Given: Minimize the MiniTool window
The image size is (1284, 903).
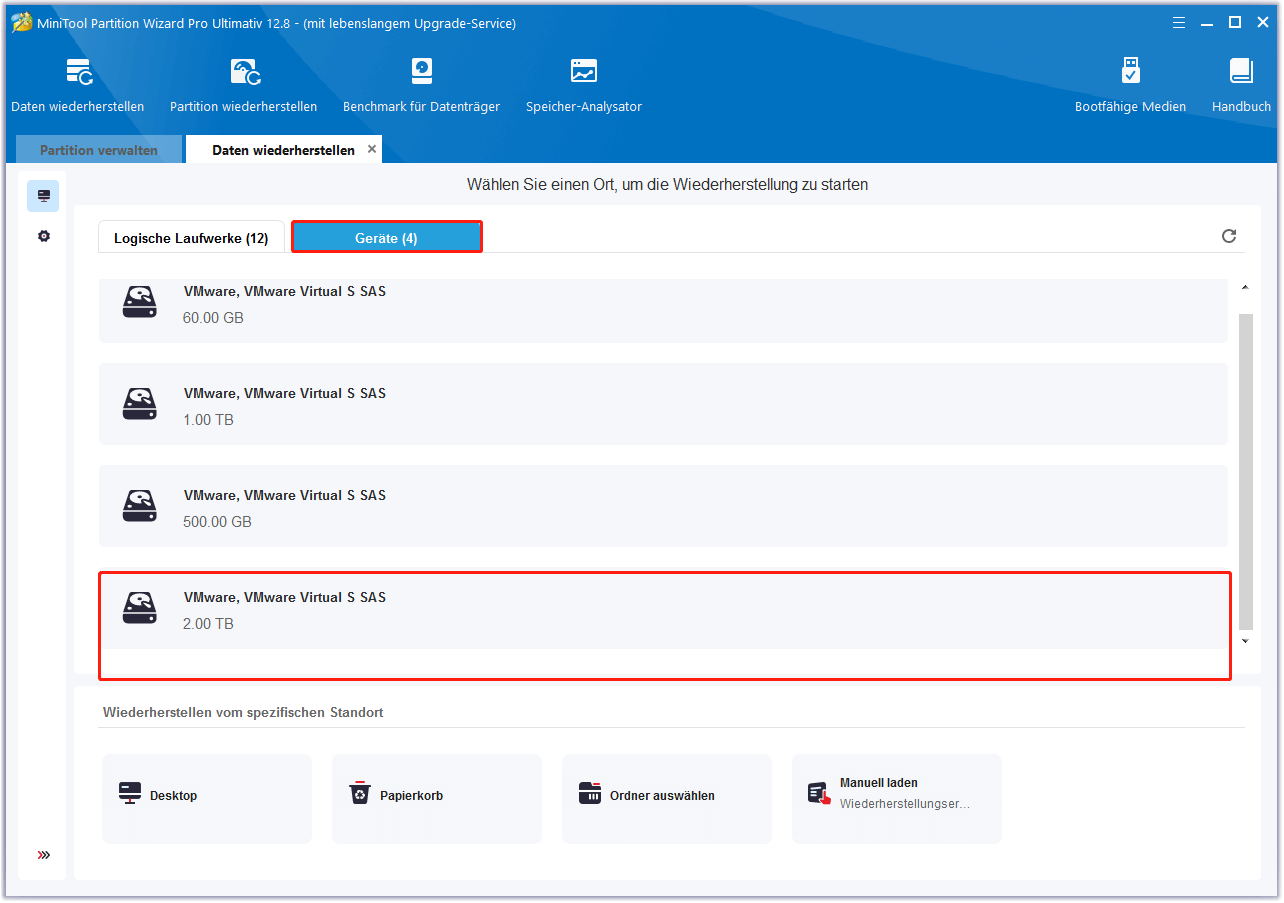Looking at the screenshot, I should [x=1208, y=22].
